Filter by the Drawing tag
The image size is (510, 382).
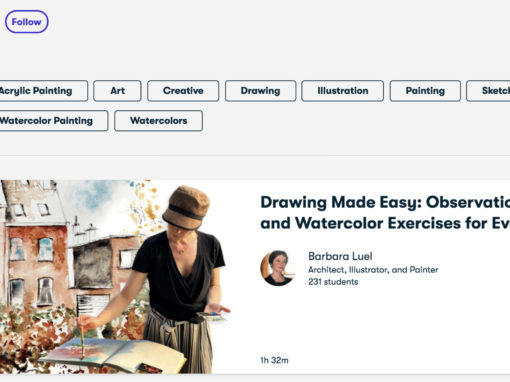(x=260, y=91)
